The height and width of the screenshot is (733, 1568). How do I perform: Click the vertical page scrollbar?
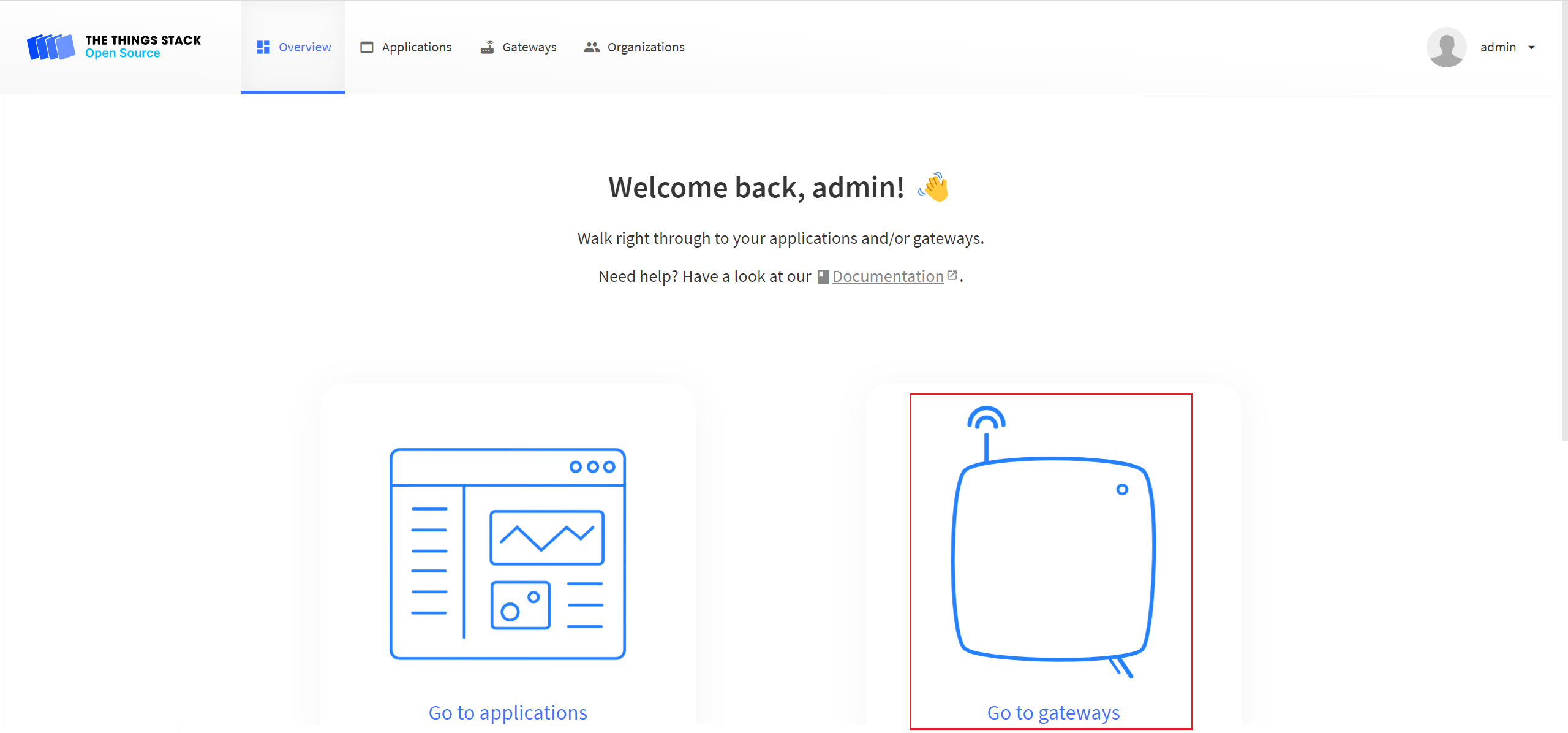[x=1564, y=221]
